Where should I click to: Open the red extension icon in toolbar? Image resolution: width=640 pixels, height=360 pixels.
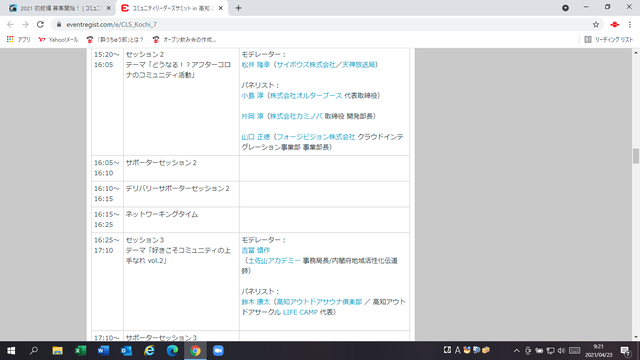(615, 24)
